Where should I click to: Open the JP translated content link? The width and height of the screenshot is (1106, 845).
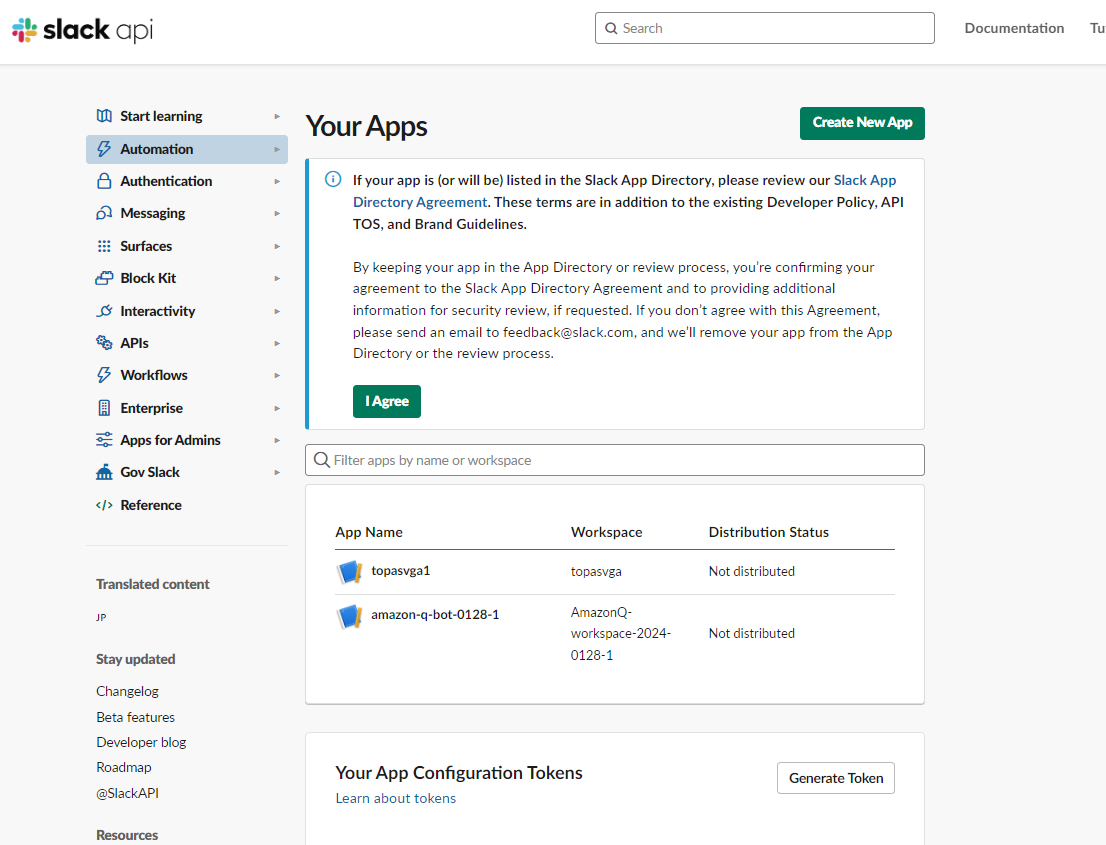click(x=101, y=617)
